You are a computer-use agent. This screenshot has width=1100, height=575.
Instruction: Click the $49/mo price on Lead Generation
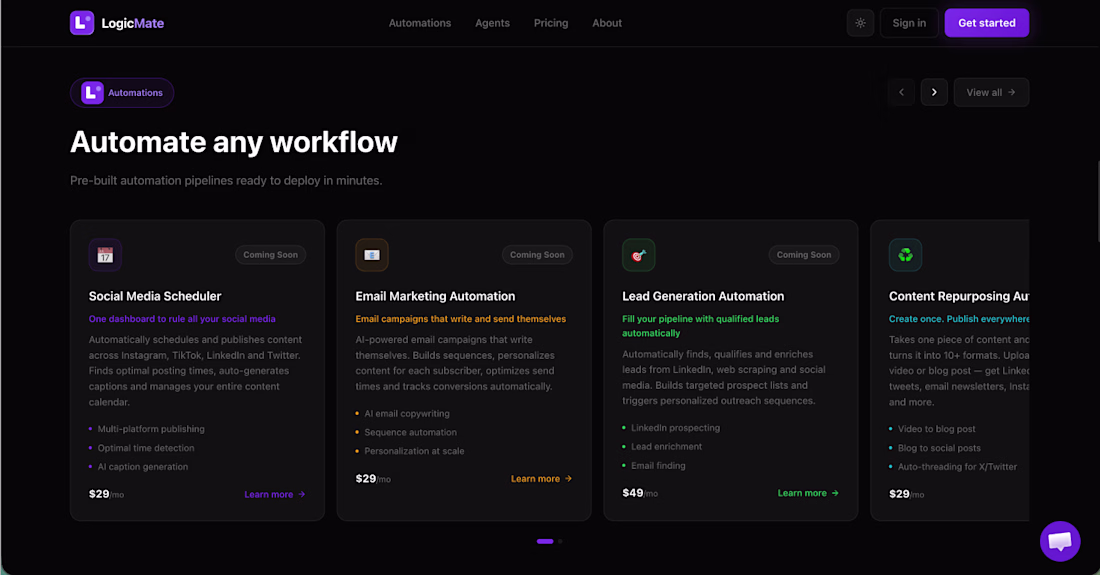640,493
